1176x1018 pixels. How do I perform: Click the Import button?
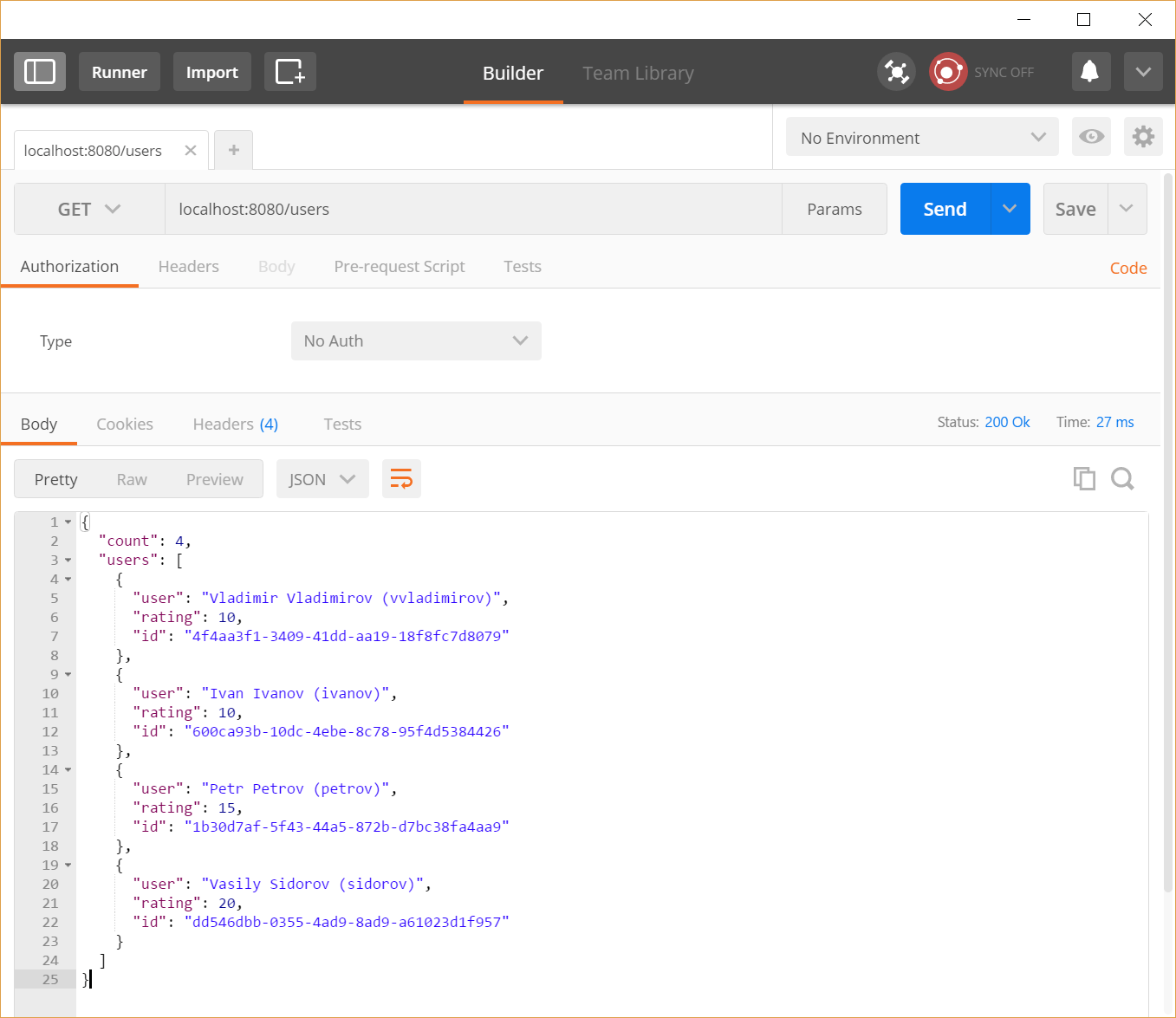click(212, 71)
